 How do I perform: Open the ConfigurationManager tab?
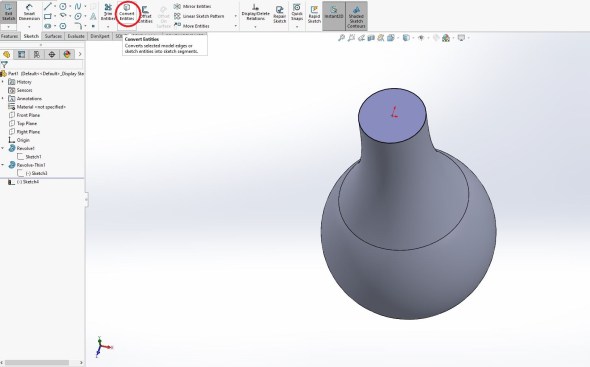click(x=36, y=55)
